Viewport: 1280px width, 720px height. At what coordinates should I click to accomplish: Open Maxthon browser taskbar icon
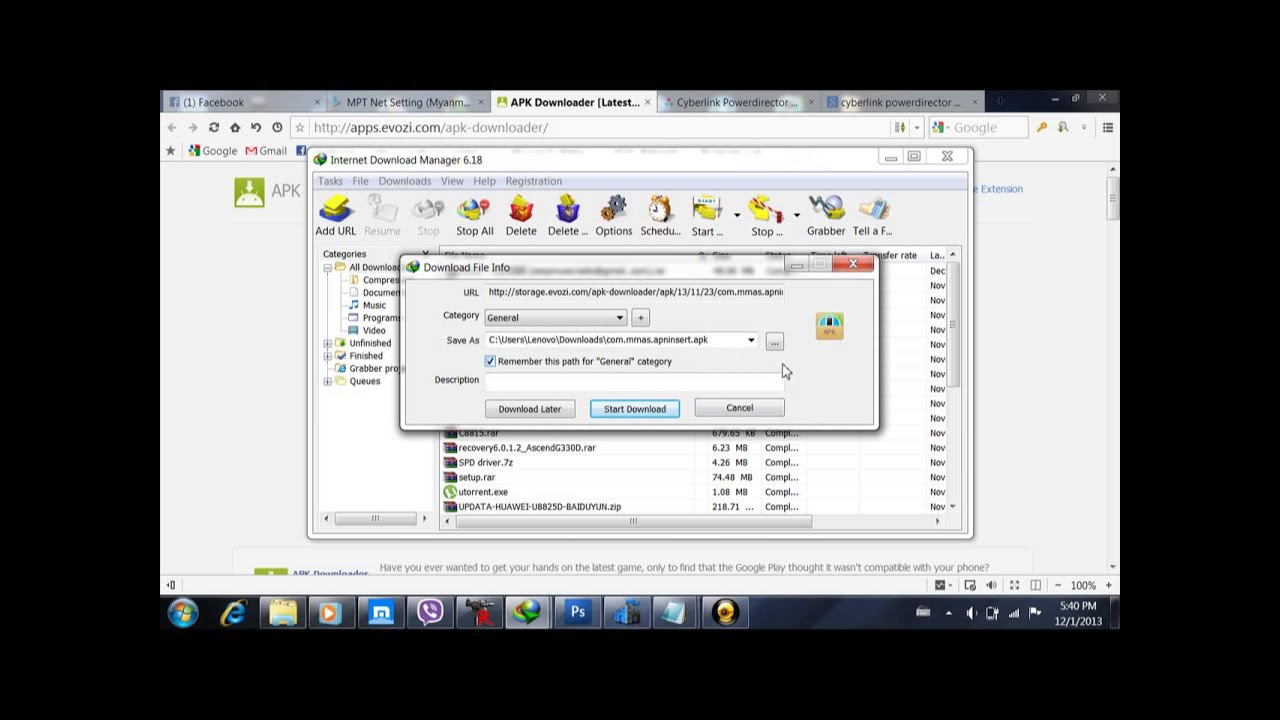[x=381, y=612]
